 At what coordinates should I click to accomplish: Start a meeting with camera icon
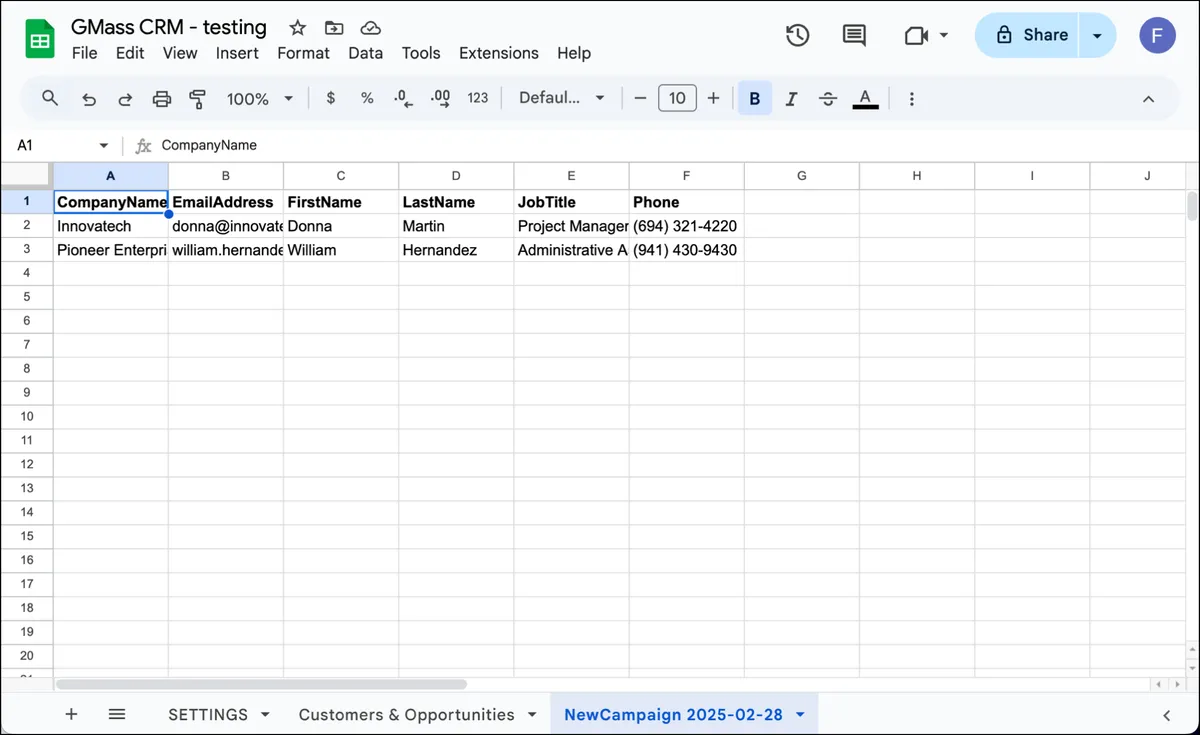coord(916,36)
